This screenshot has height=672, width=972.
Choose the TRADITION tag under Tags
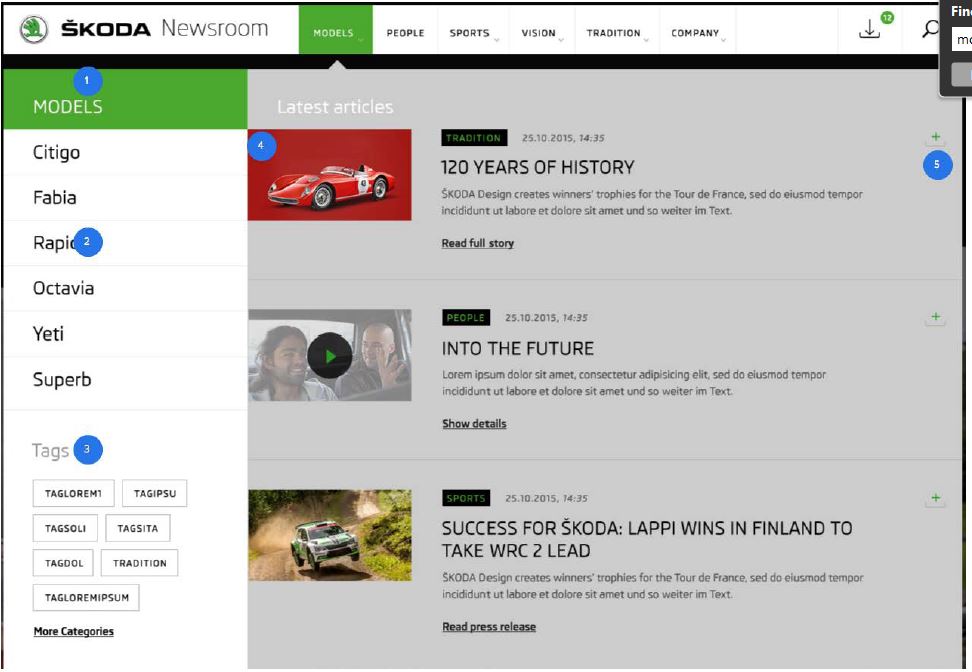pos(139,563)
